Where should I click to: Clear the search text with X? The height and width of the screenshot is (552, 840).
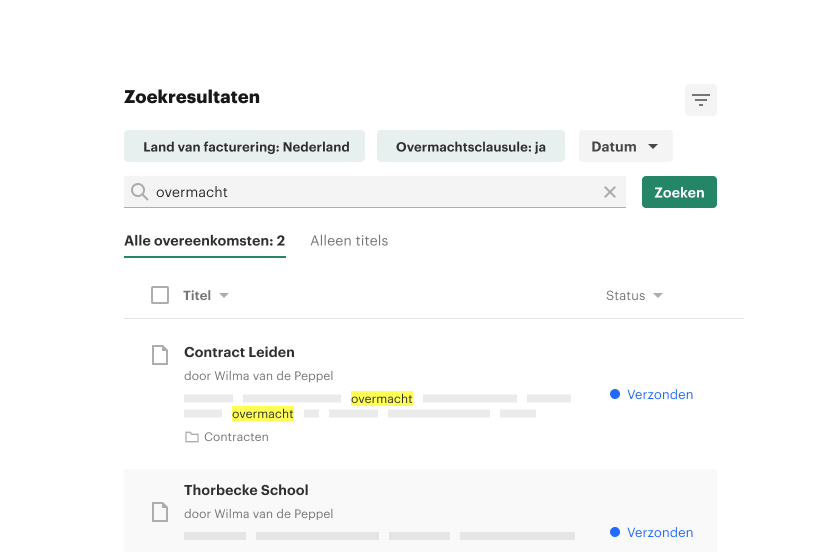coord(610,192)
